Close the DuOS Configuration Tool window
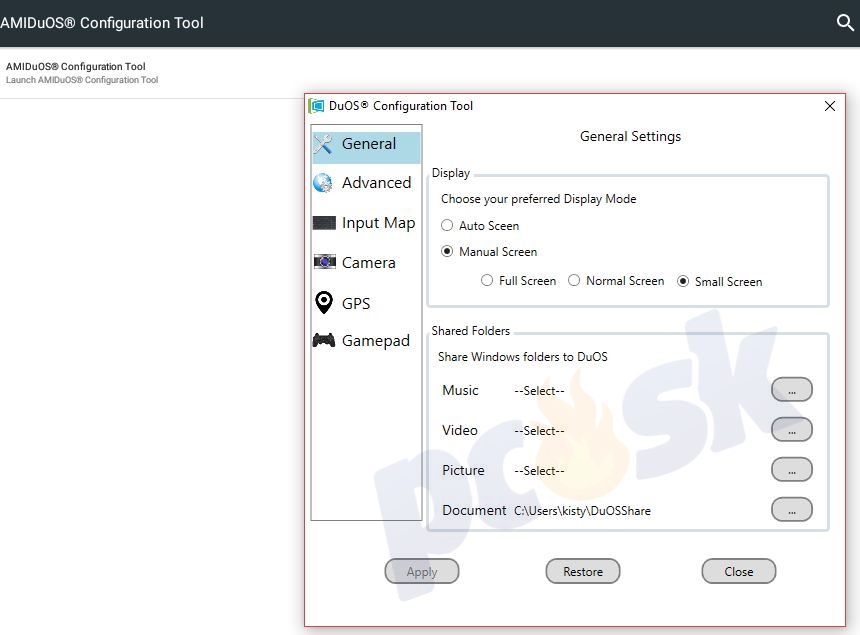 coord(830,106)
